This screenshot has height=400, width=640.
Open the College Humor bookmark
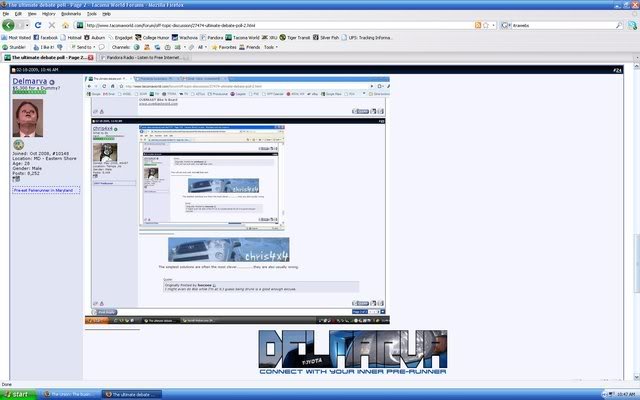tap(152, 38)
